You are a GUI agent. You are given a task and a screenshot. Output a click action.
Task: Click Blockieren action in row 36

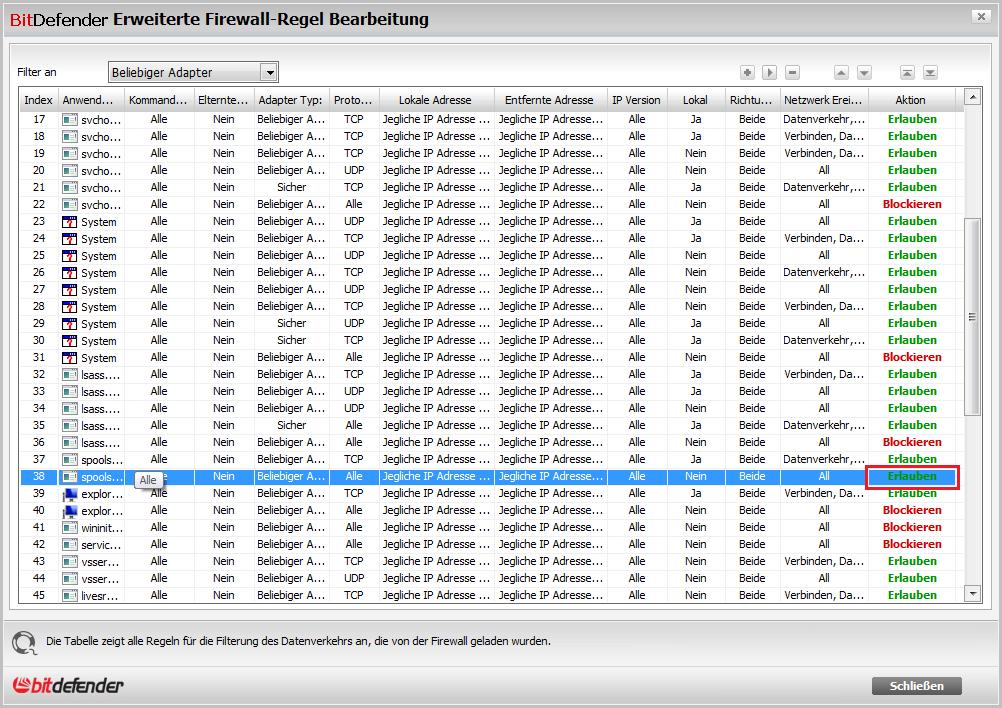click(912, 442)
